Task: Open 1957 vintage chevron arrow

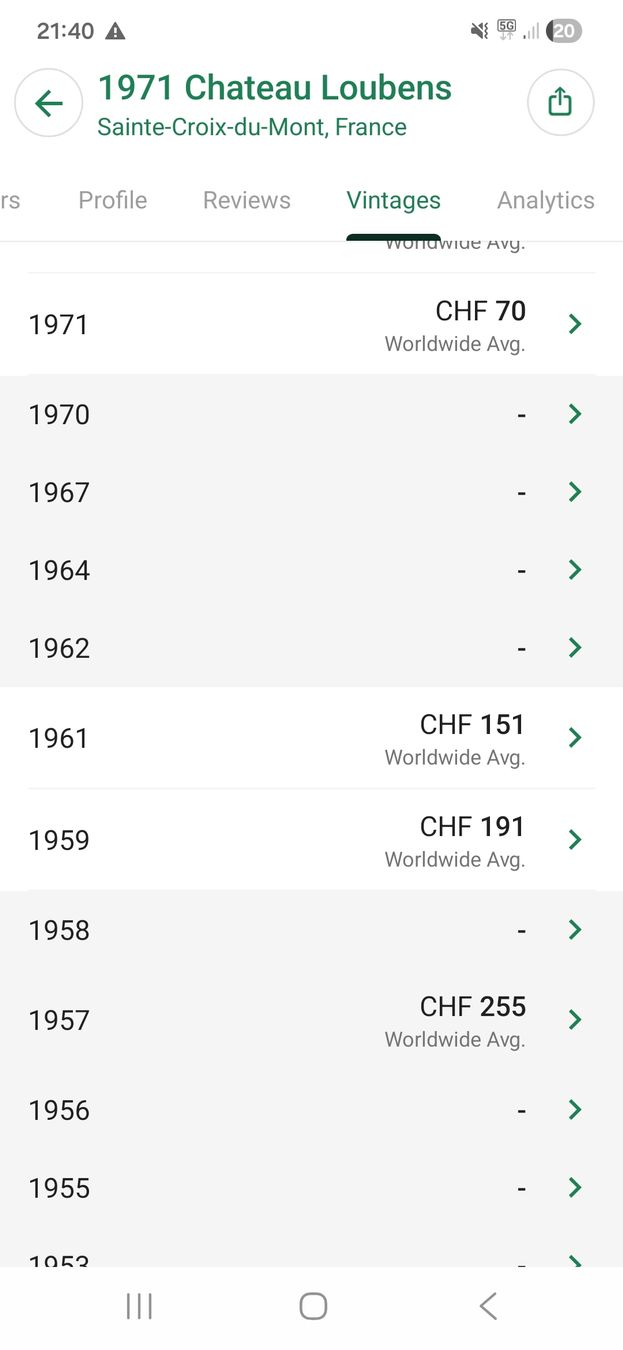Action: (574, 1020)
